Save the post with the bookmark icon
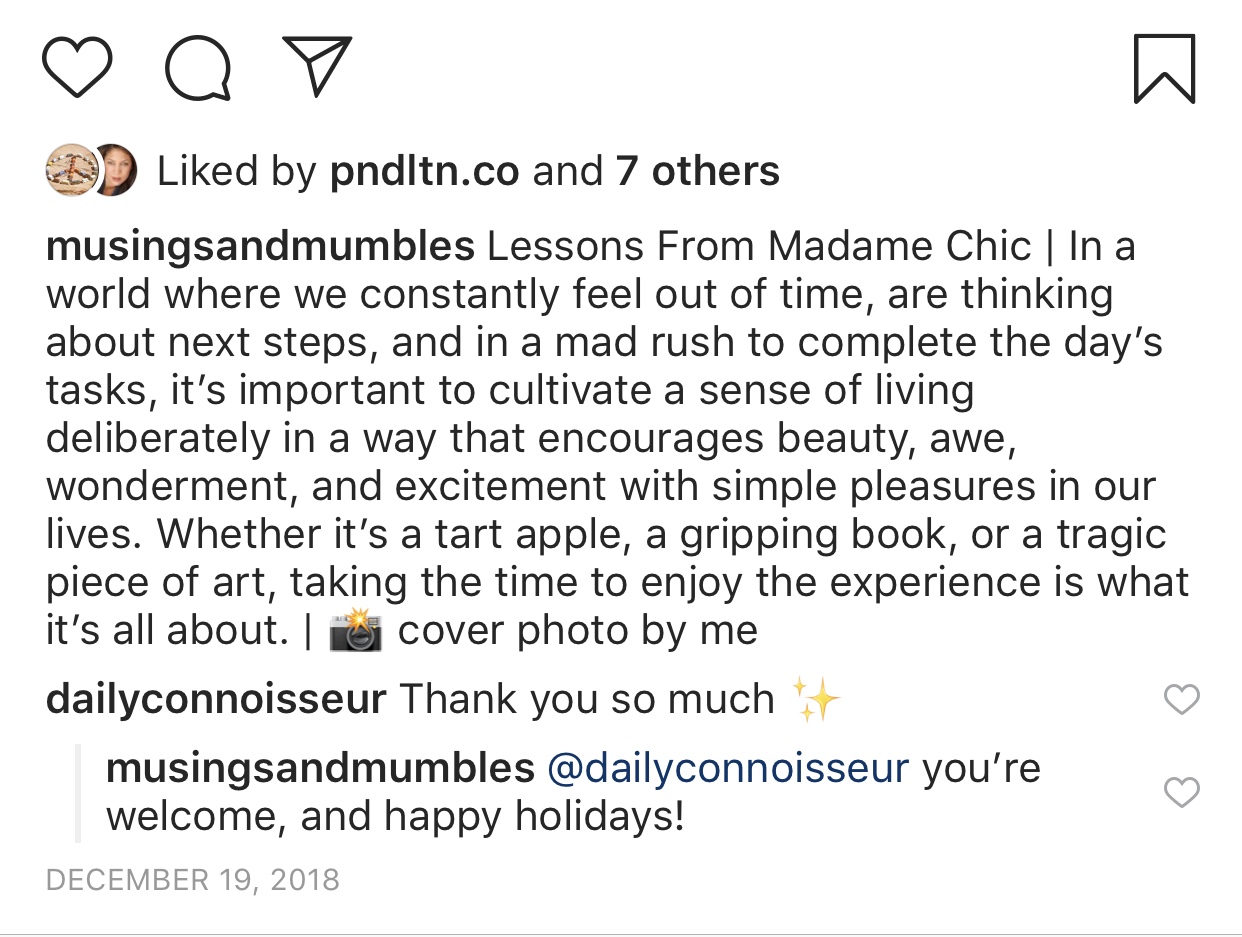 point(1164,68)
